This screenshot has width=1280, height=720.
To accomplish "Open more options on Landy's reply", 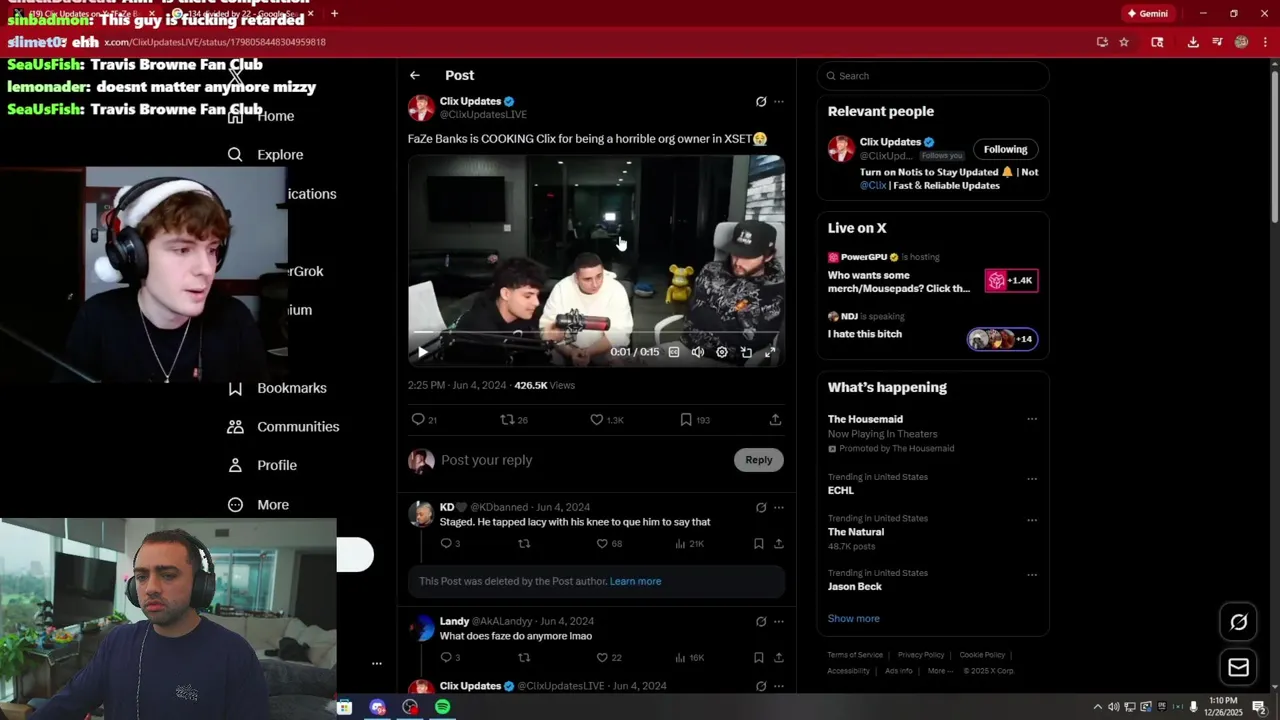I will pos(779,622).
